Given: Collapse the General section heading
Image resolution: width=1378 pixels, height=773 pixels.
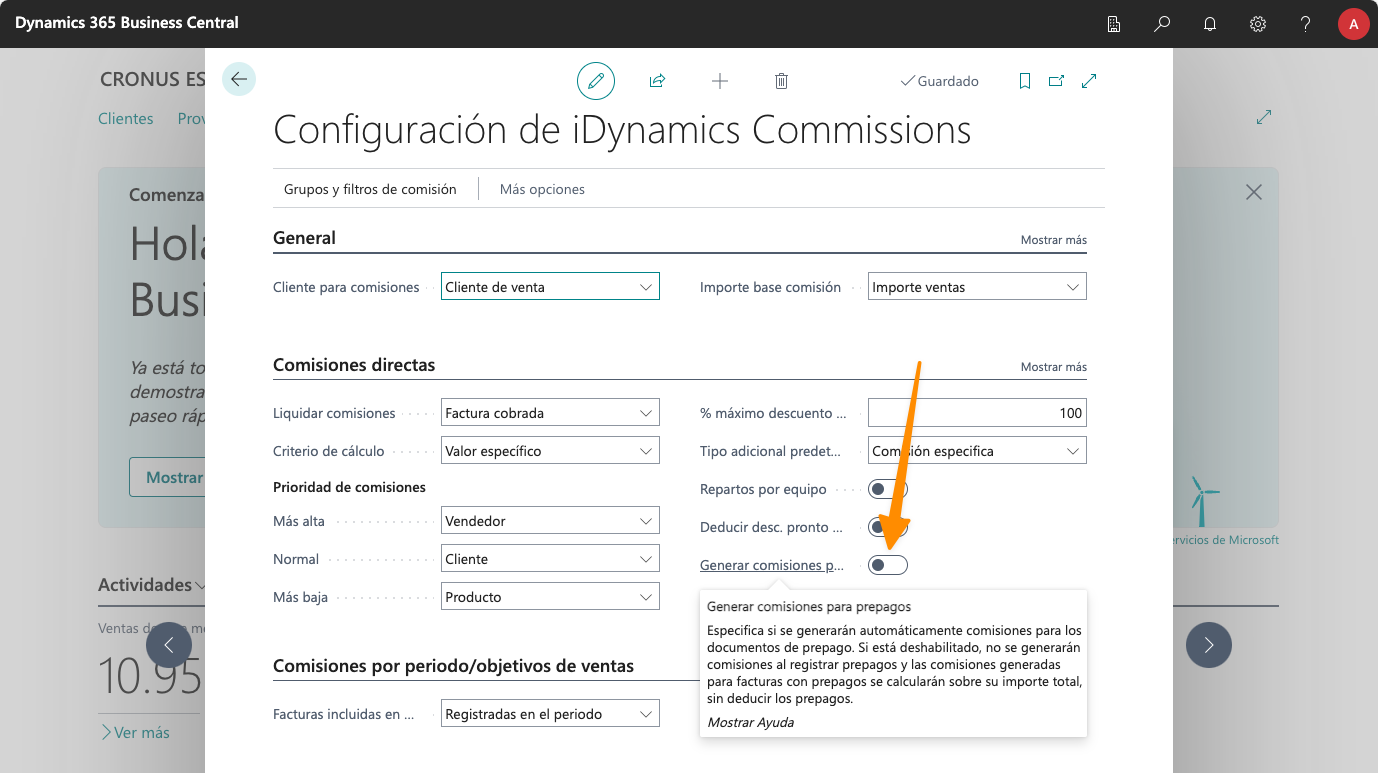Looking at the screenshot, I should coord(304,238).
